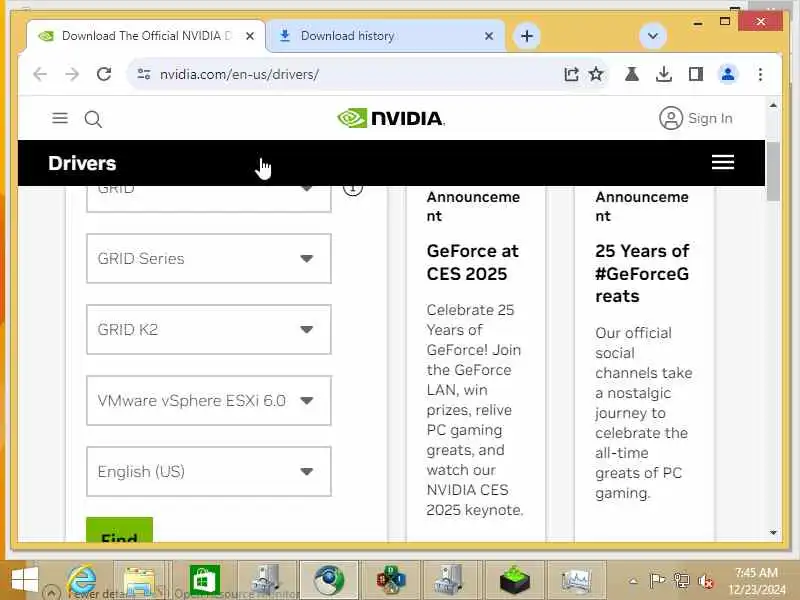Go back with the browser back arrow
This screenshot has width=800, height=600.
(x=40, y=74)
